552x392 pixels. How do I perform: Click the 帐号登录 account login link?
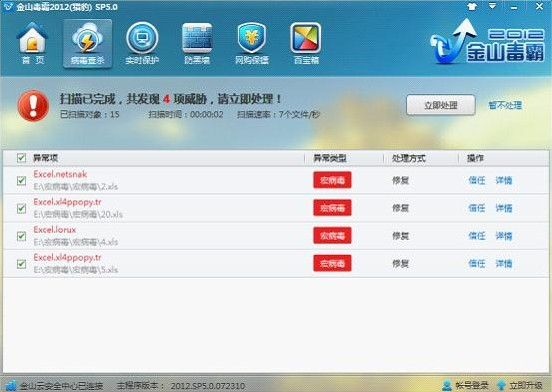[x=472, y=386]
